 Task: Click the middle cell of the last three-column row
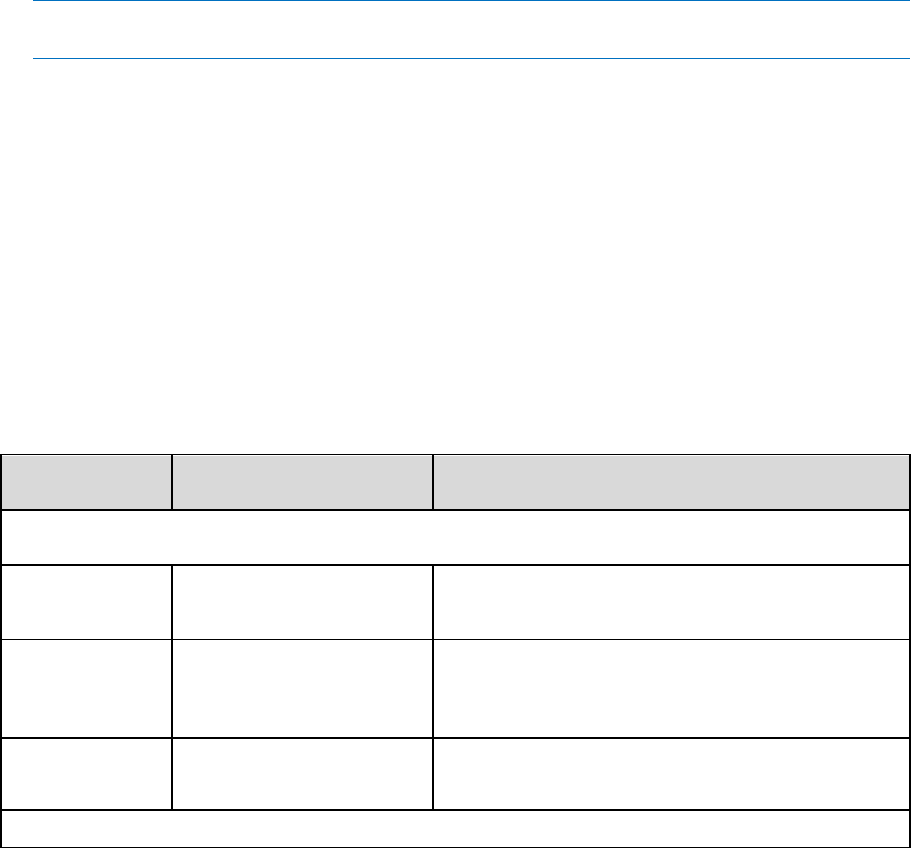pyautogui.click(x=302, y=774)
